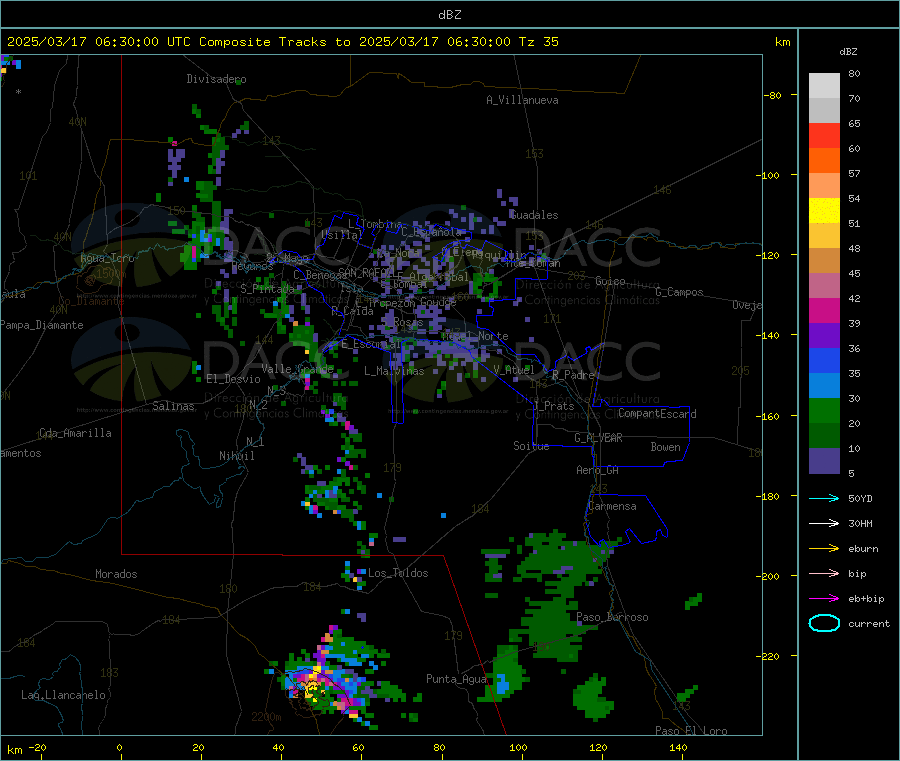Click the 'Lag.Llancanelo' map label

[63, 695]
